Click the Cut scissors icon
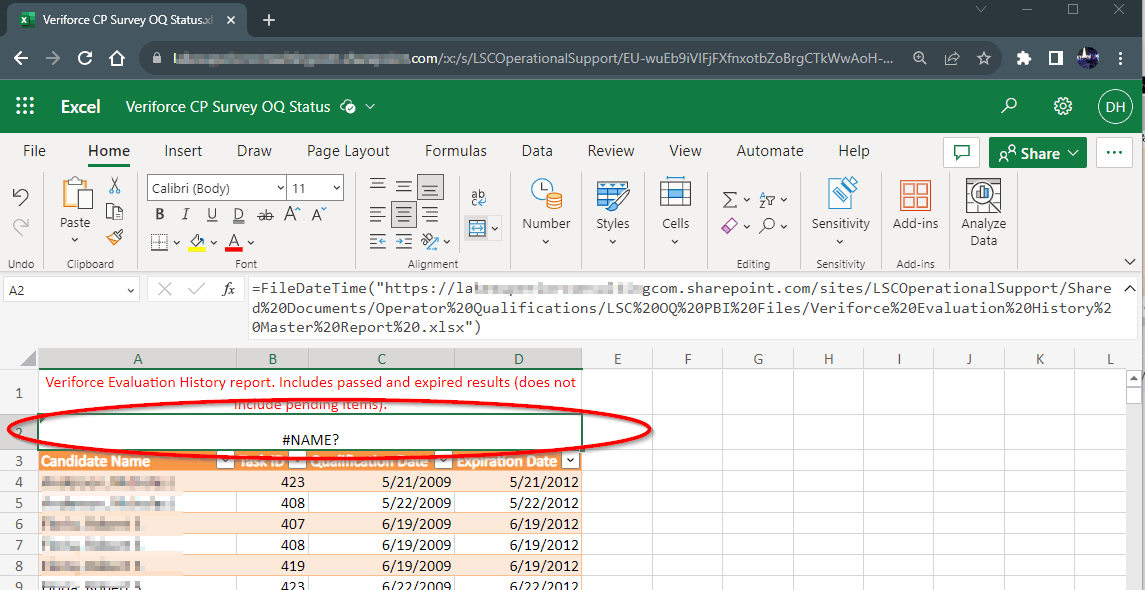 (114, 186)
